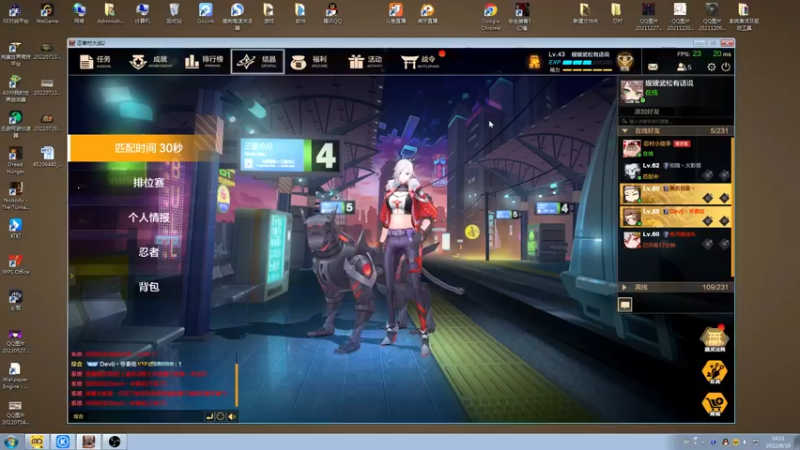Click the 添加好友 add friend button

tap(646, 111)
